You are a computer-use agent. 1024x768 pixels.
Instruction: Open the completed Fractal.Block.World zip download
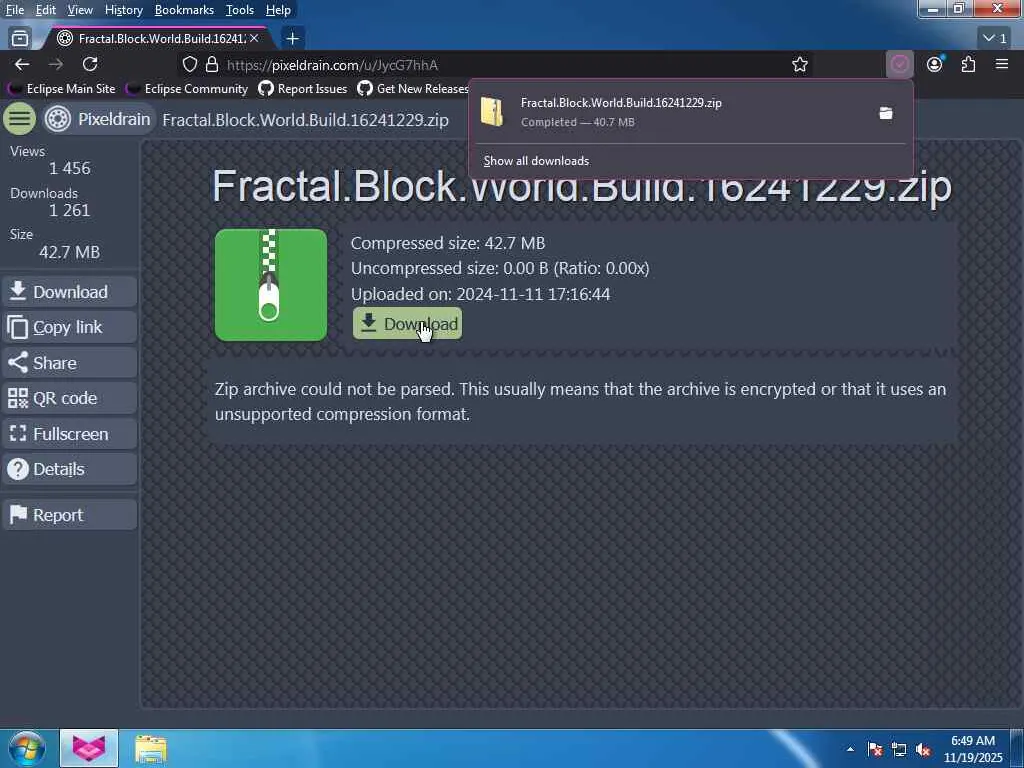tap(673, 112)
